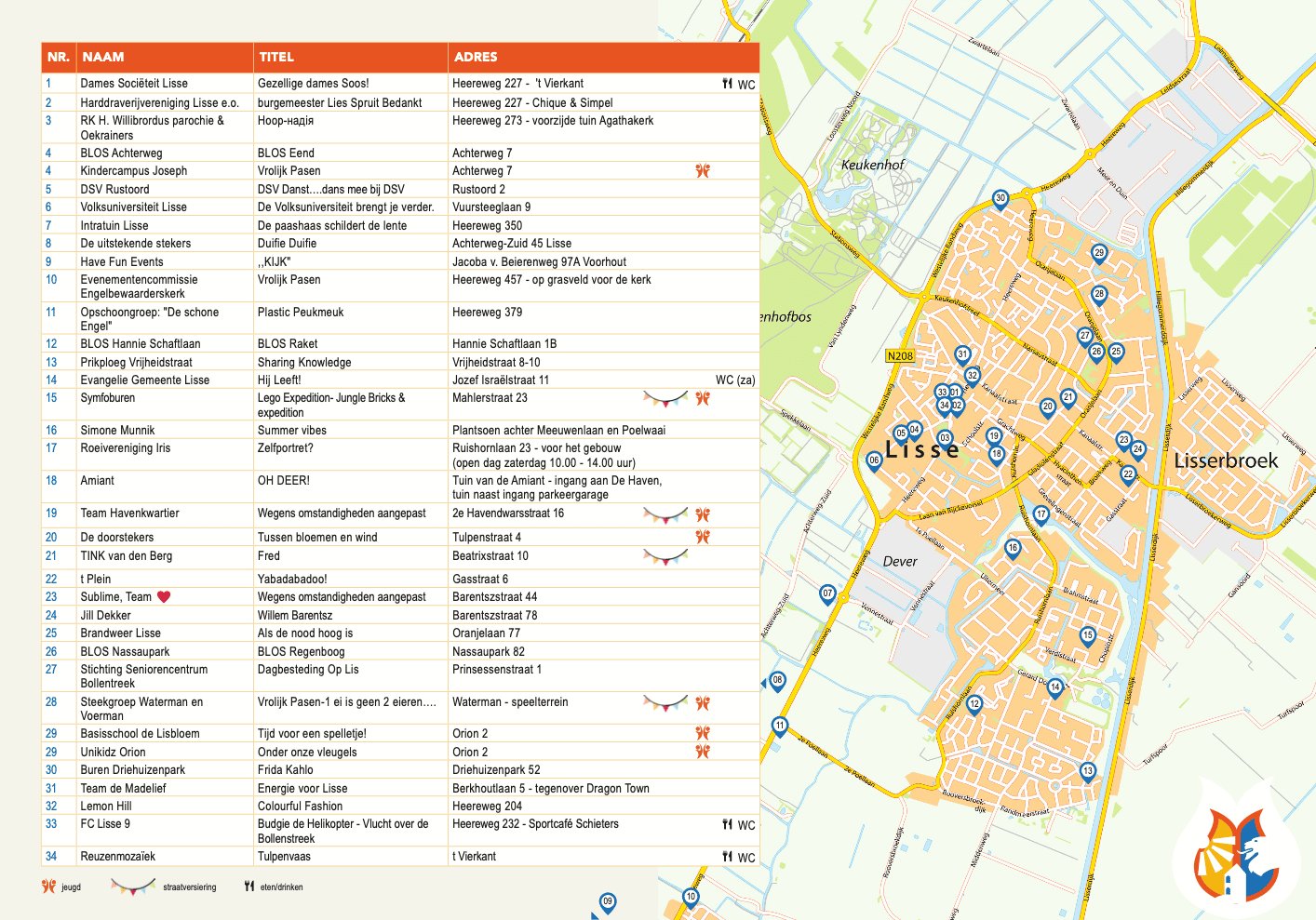Select map pin number 20

[x=1048, y=407]
